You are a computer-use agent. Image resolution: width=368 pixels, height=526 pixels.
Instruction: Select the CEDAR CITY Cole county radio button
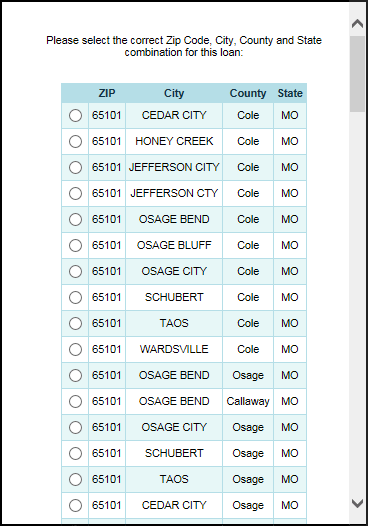pos(75,115)
